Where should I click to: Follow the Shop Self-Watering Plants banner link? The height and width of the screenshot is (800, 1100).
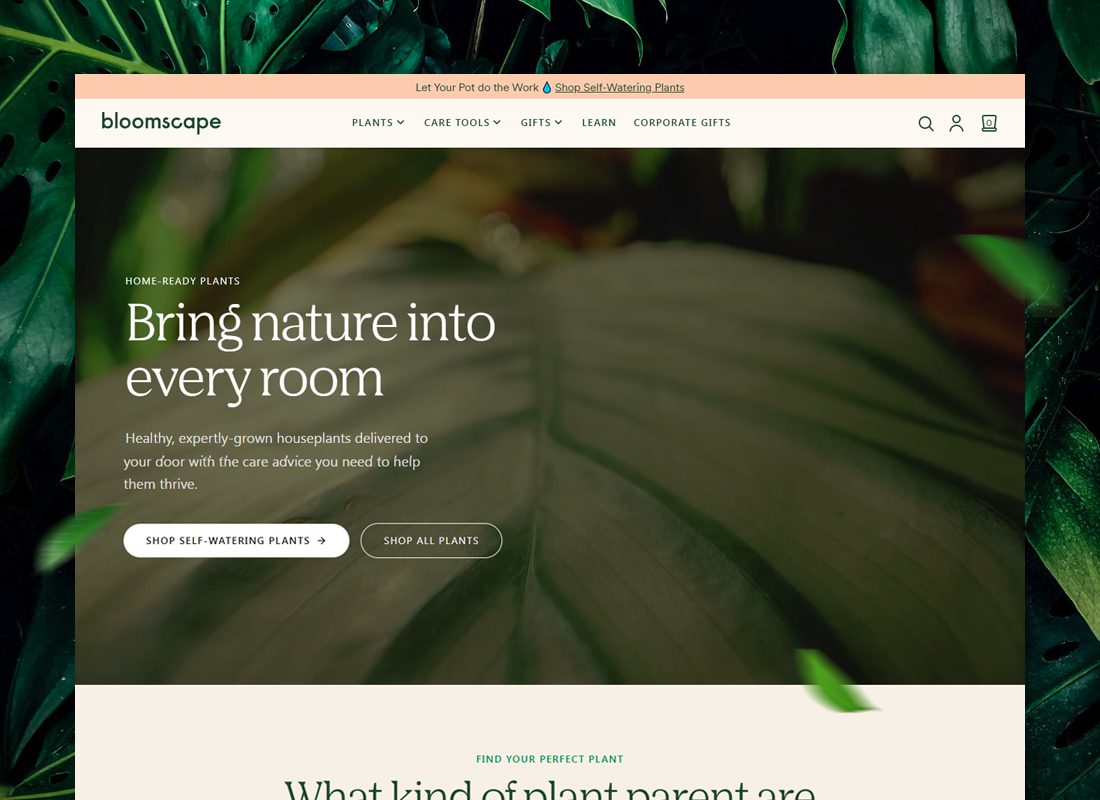coord(619,88)
